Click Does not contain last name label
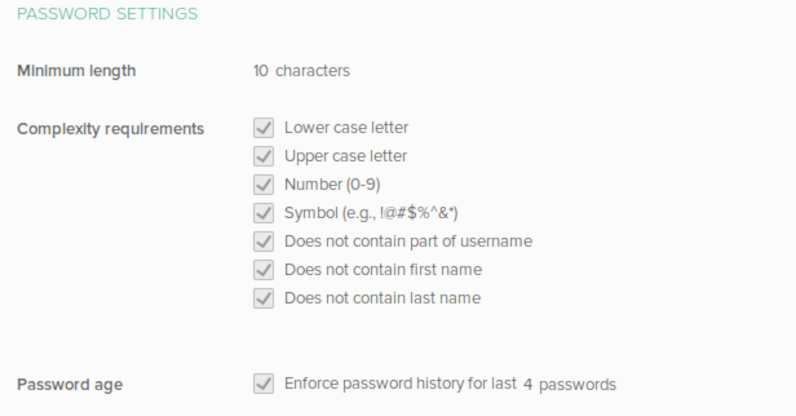 [382, 298]
